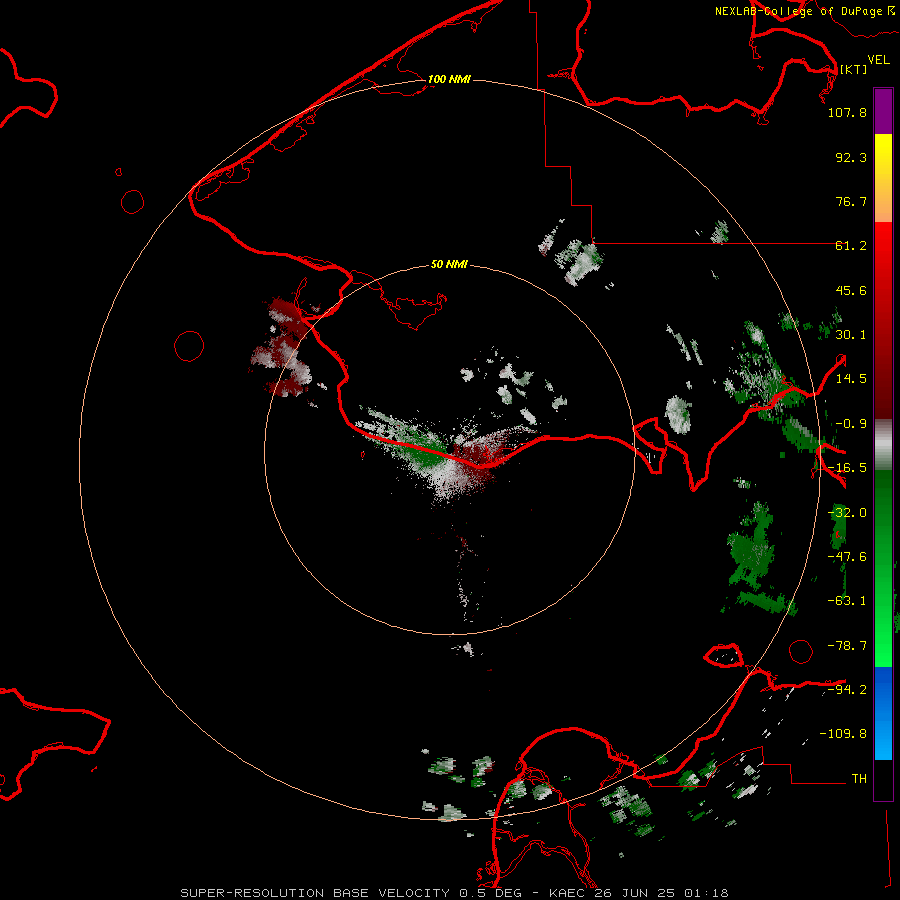This screenshot has width=900, height=900.
Task: Pick the green inbound segment of the color bar
Action: (x=883, y=568)
